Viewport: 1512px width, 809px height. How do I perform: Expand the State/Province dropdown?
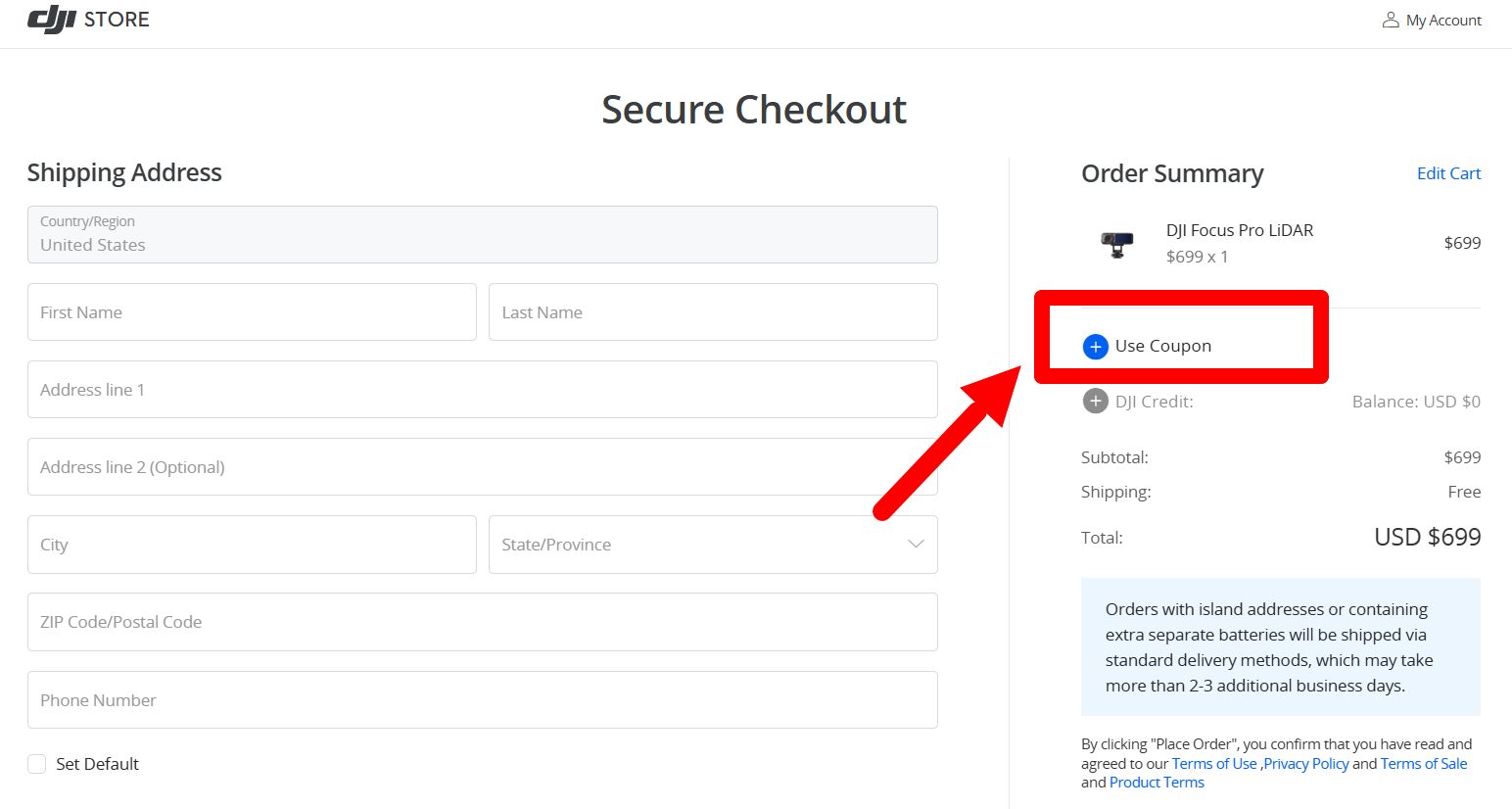point(713,545)
